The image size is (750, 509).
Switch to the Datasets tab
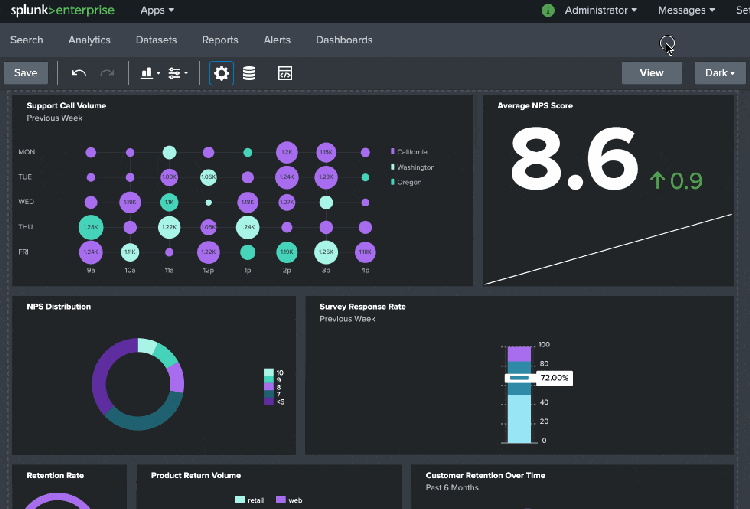click(156, 40)
